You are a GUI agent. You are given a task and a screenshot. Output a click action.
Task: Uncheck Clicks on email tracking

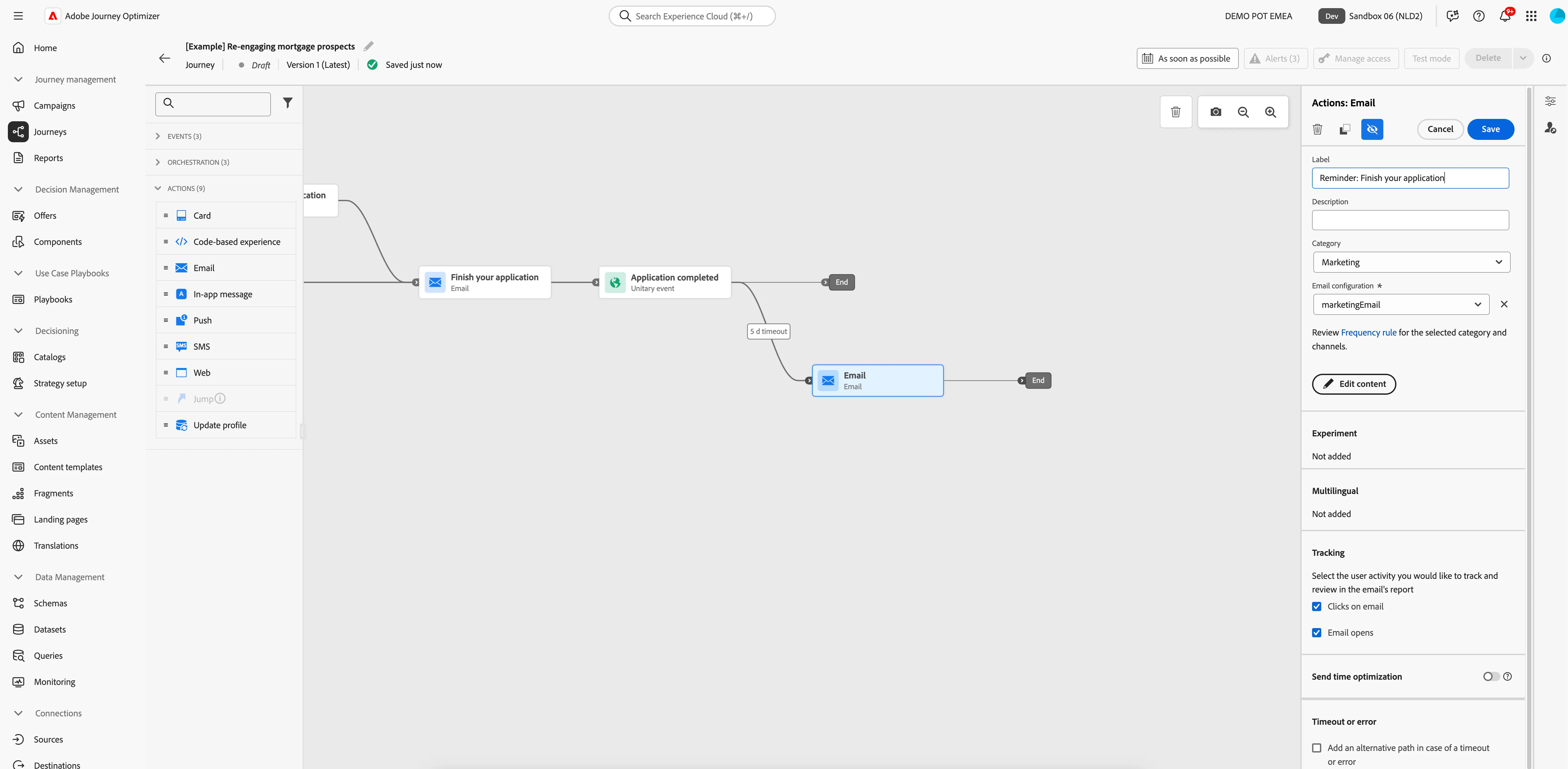point(1317,606)
